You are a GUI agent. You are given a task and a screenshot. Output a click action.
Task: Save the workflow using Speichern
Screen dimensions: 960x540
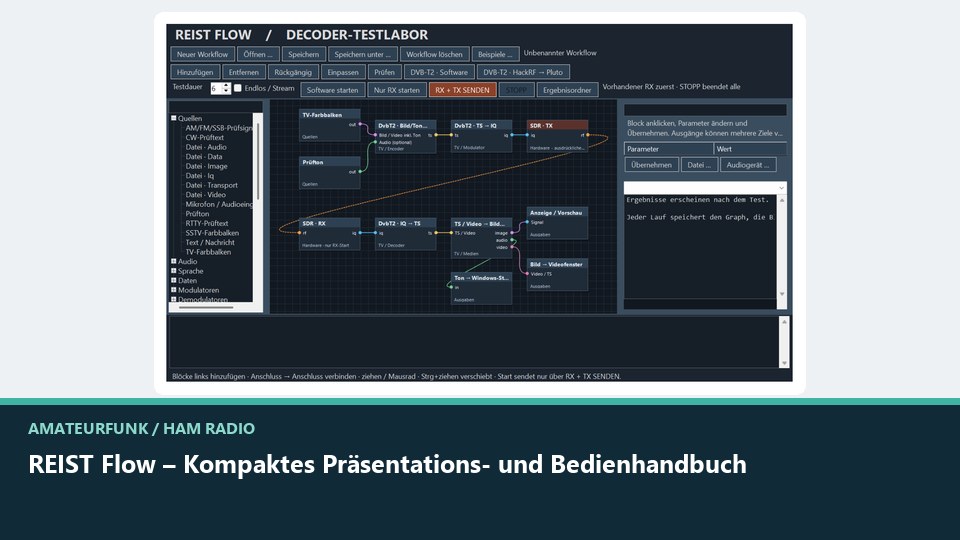[x=304, y=54]
